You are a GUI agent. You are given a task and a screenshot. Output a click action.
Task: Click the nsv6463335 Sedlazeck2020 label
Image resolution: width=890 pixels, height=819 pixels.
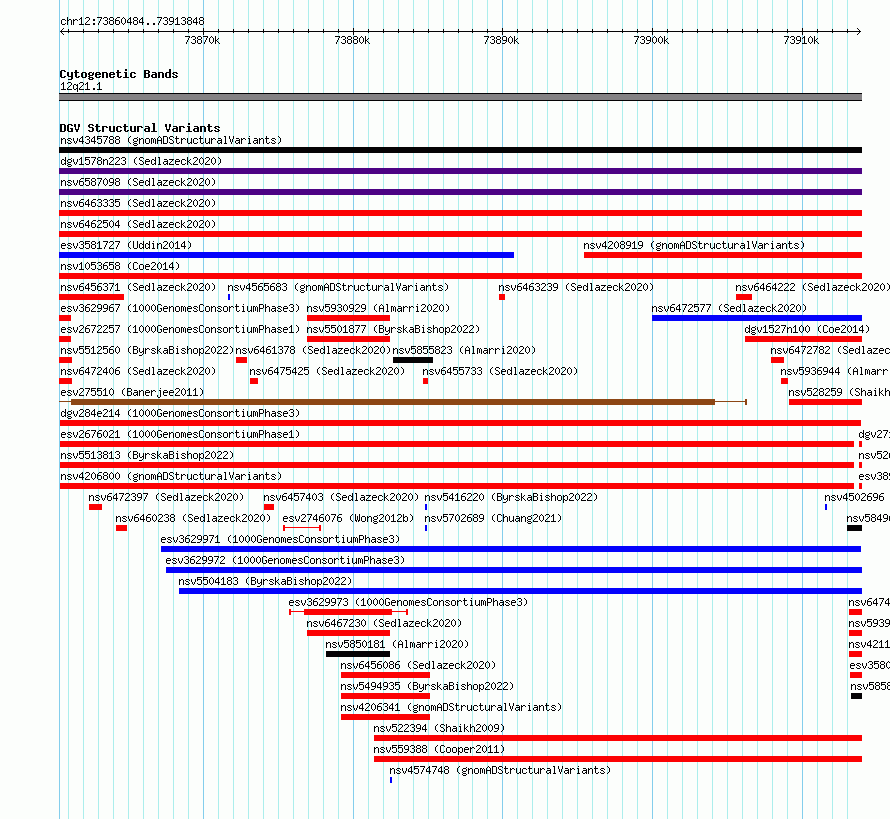138,203
